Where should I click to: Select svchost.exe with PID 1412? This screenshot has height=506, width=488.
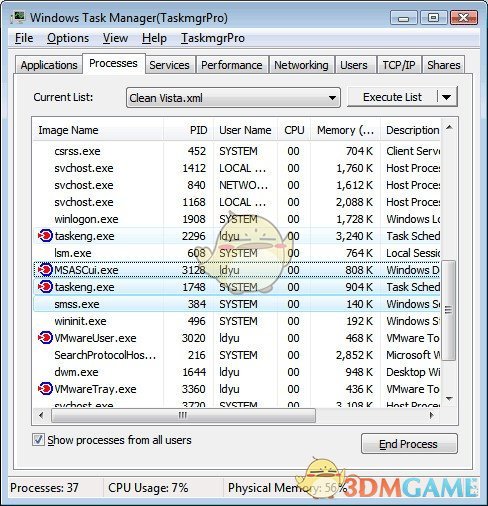[237, 168]
